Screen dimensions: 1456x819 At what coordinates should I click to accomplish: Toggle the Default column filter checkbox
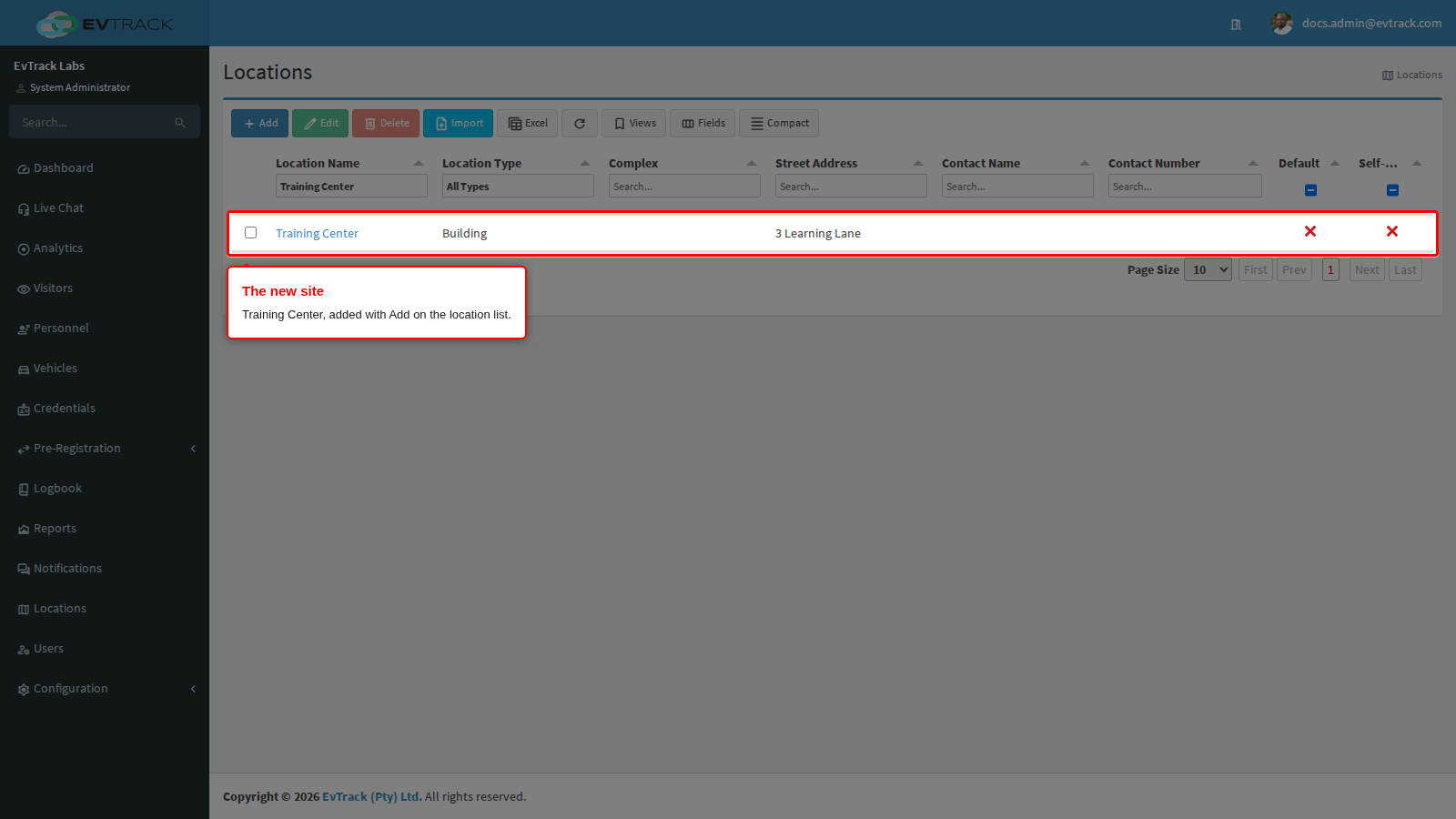(1310, 190)
